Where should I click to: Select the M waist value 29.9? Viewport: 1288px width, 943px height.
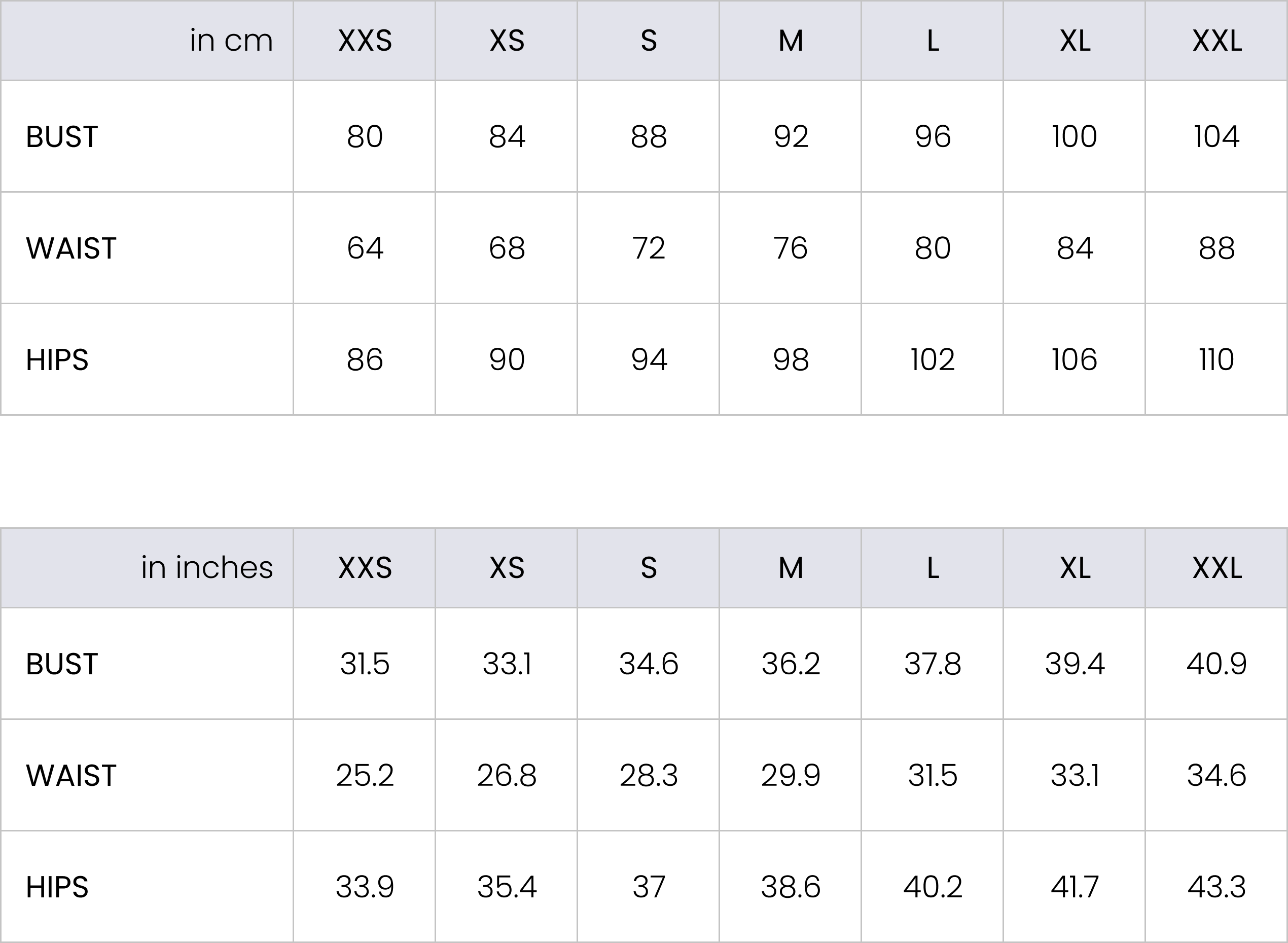coord(791,776)
